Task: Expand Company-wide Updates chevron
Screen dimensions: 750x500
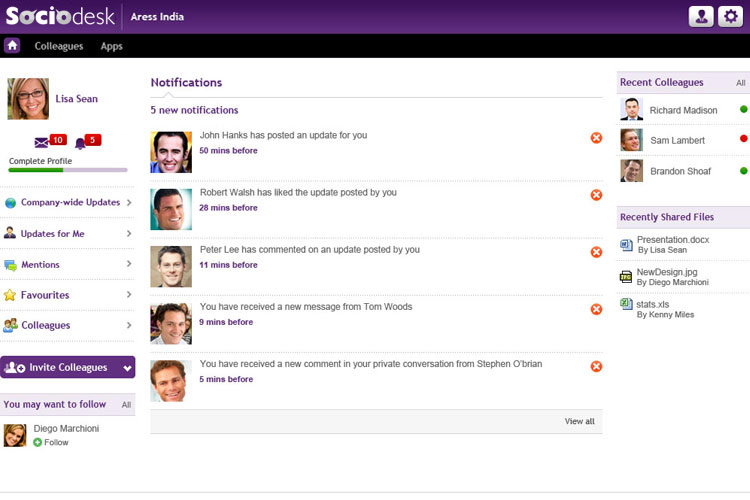Action: tap(129, 202)
